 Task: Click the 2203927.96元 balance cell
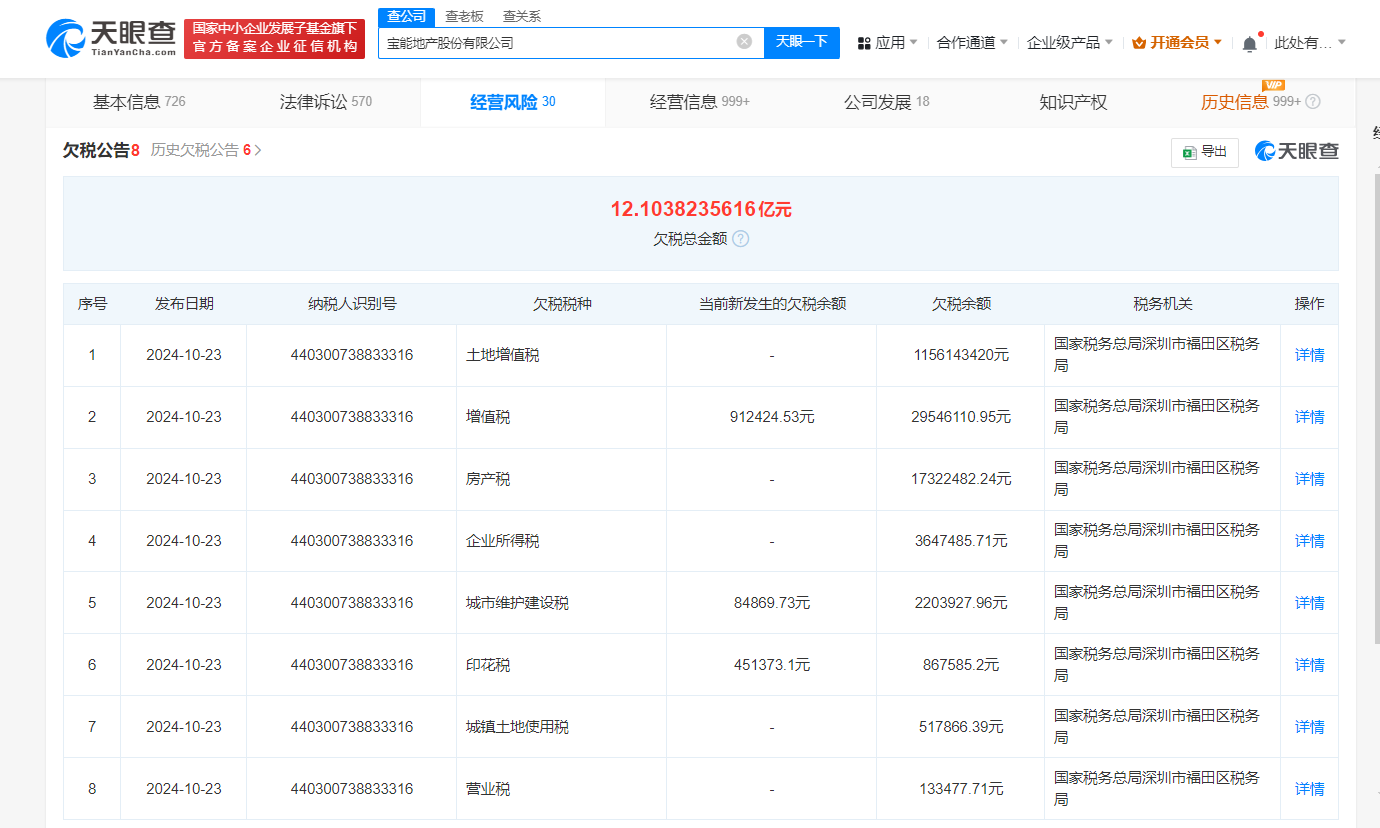click(x=960, y=603)
